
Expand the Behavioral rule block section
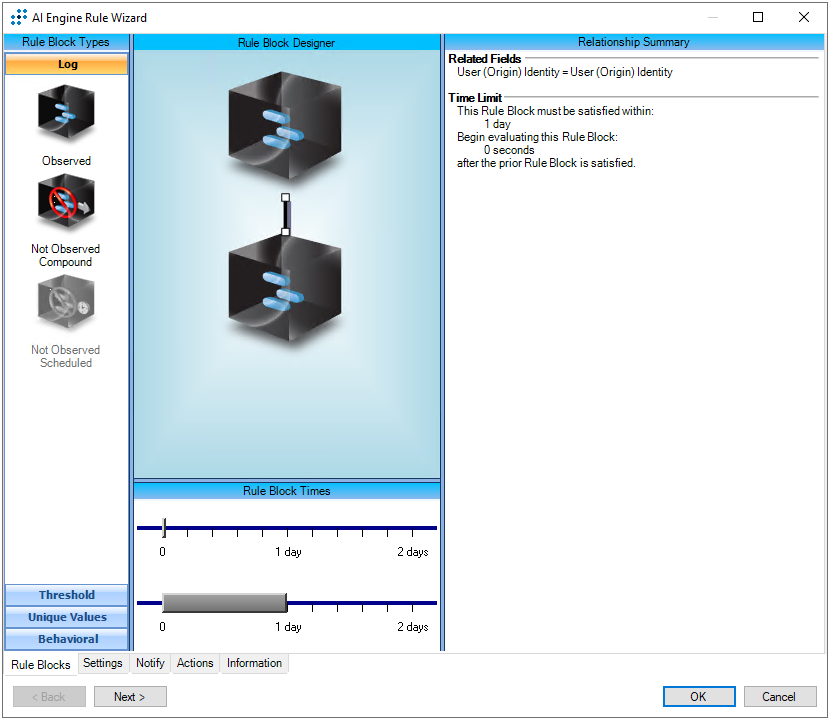click(67, 639)
